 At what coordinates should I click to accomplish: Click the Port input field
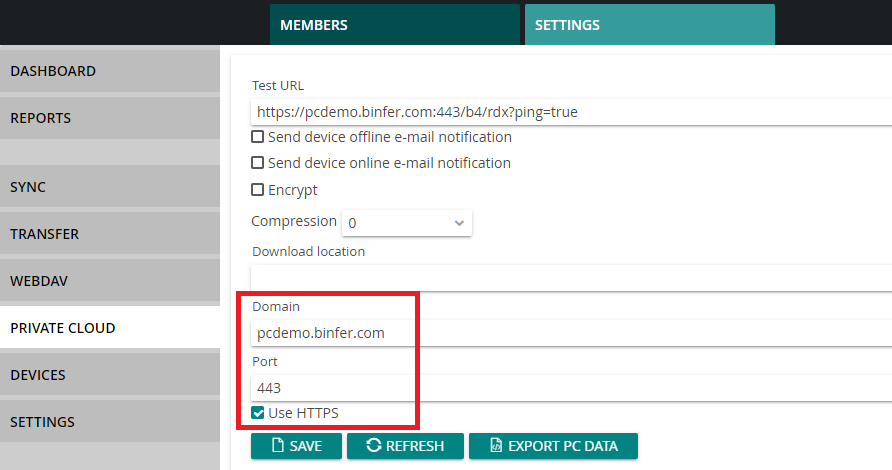click(x=571, y=388)
